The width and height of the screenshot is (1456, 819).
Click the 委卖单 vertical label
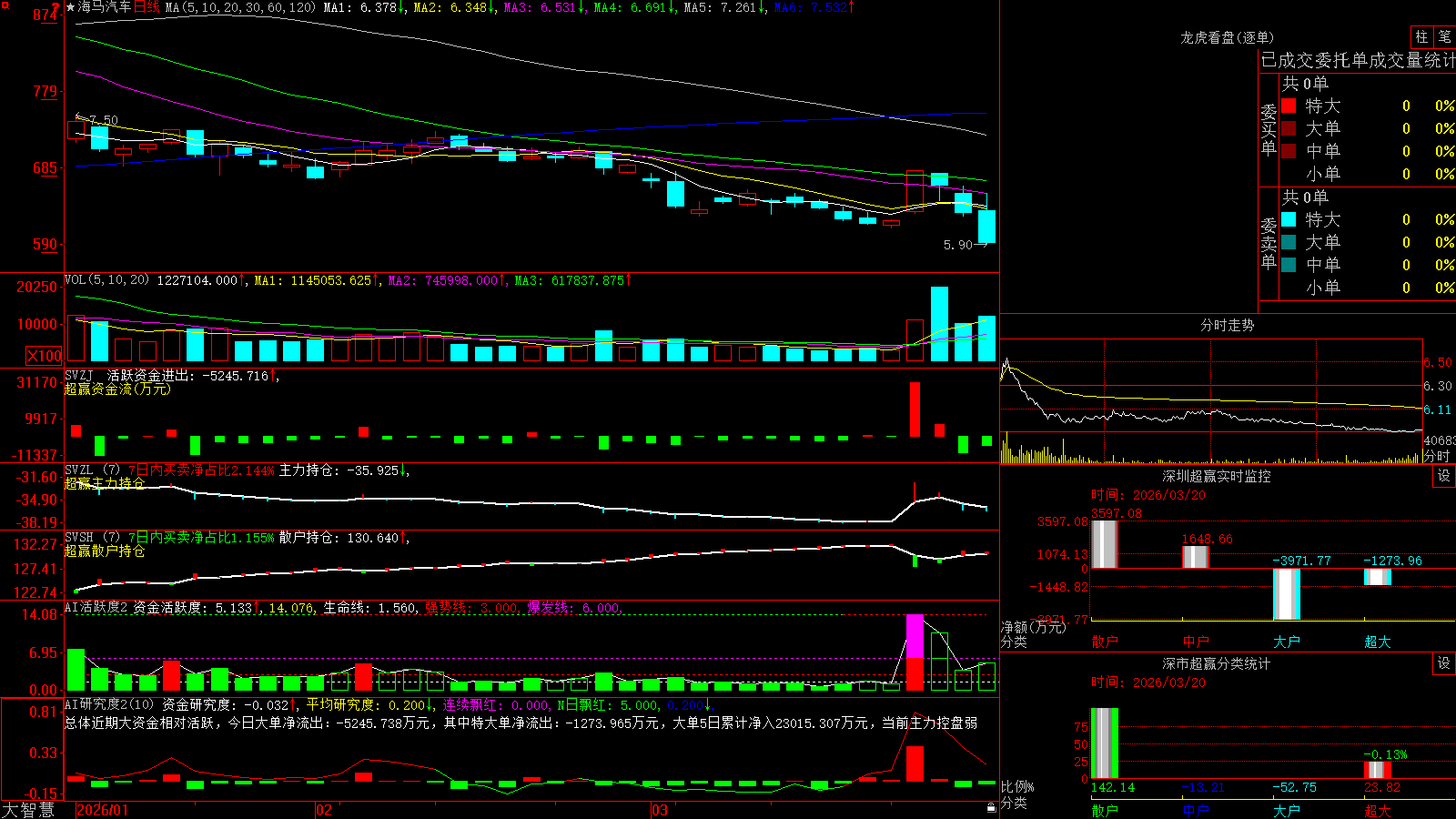(x=1269, y=244)
